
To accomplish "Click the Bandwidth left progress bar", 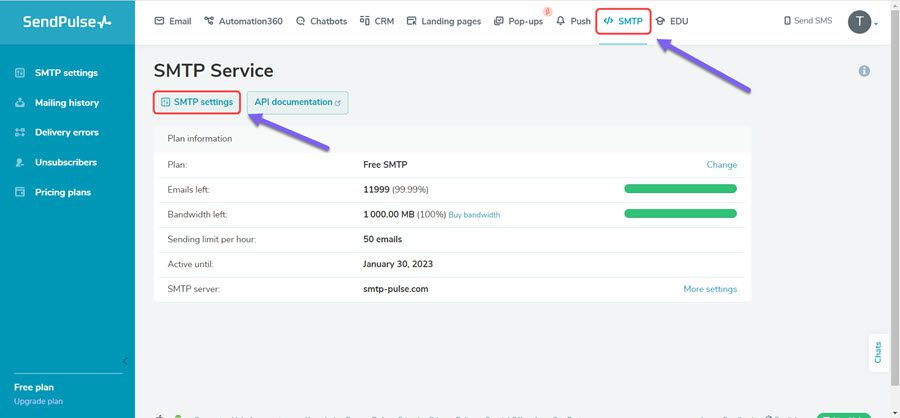I will tap(680, 214).
